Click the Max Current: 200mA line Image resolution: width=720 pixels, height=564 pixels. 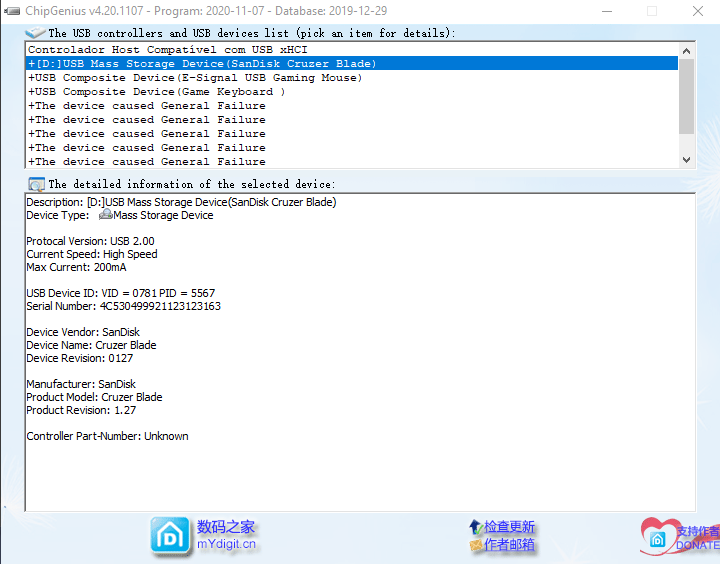coord(76,267)
